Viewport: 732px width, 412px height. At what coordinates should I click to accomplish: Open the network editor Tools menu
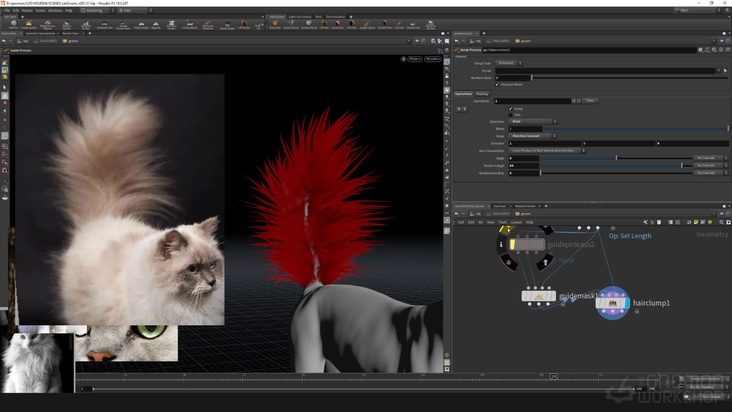pos(502,222)
